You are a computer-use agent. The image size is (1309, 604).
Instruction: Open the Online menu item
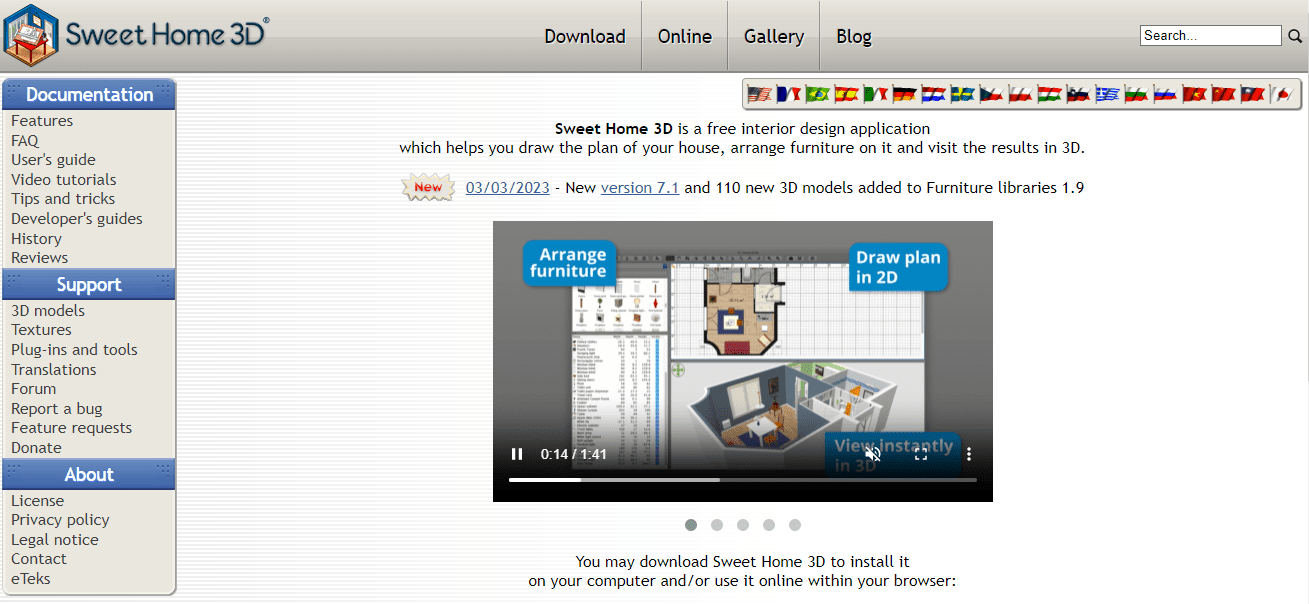click(685, 36)
